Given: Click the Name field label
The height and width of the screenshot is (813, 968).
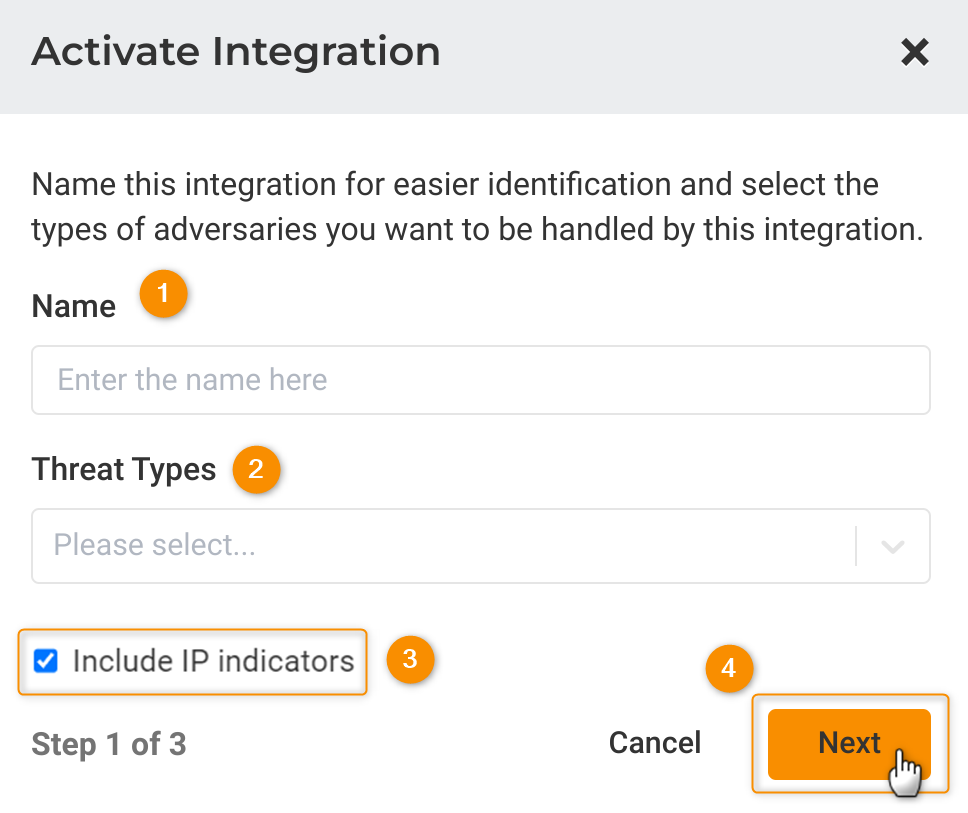Looking at the screenshot, I should point(74,306).
